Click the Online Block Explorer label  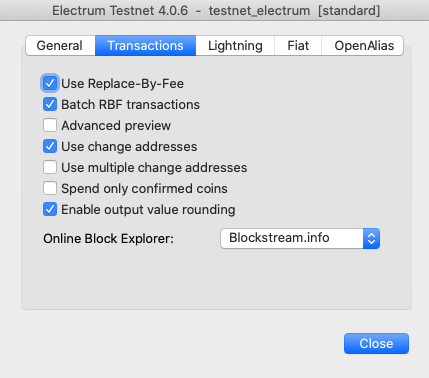pos(108,239)
